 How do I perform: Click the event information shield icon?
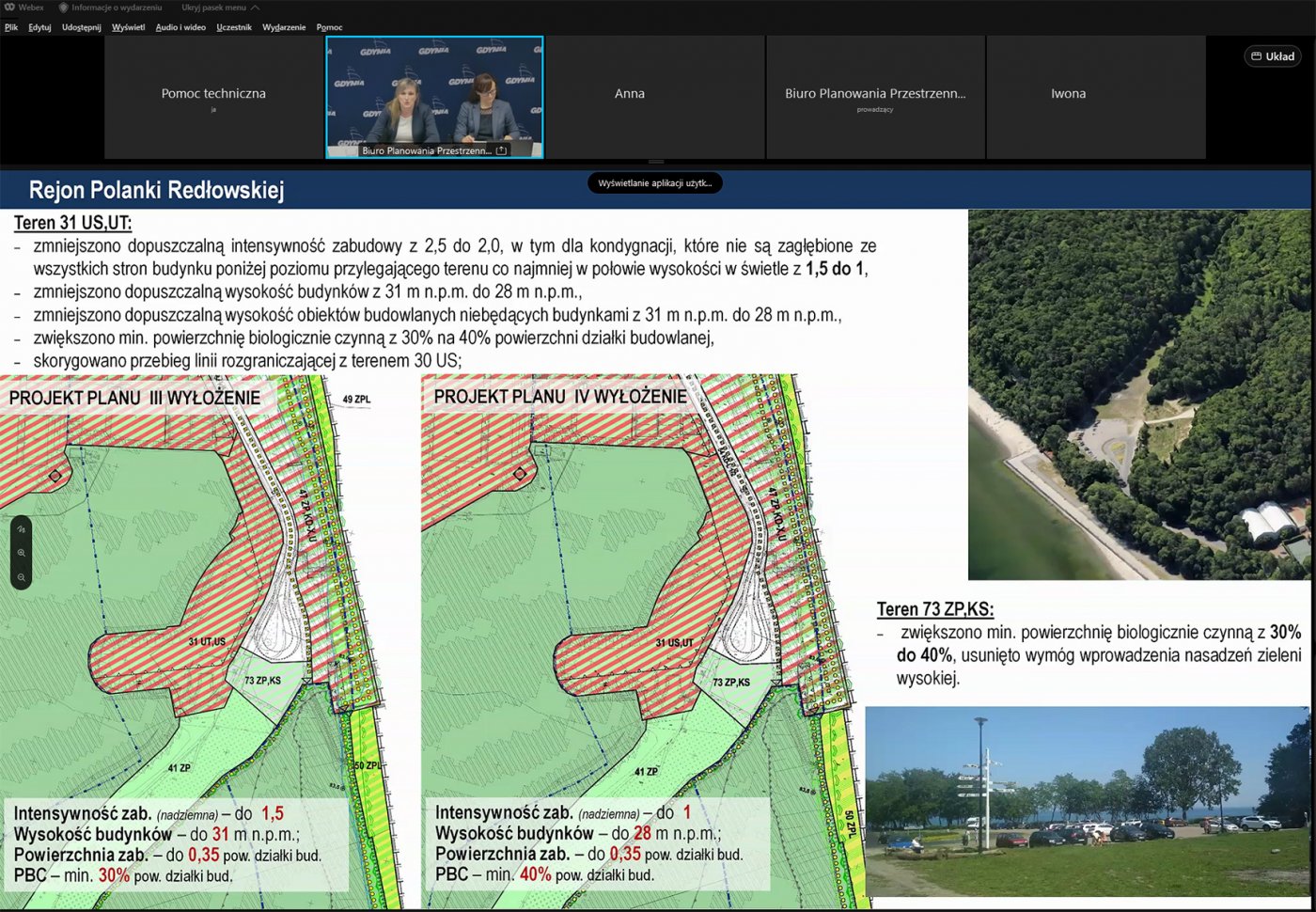[64, 8]
